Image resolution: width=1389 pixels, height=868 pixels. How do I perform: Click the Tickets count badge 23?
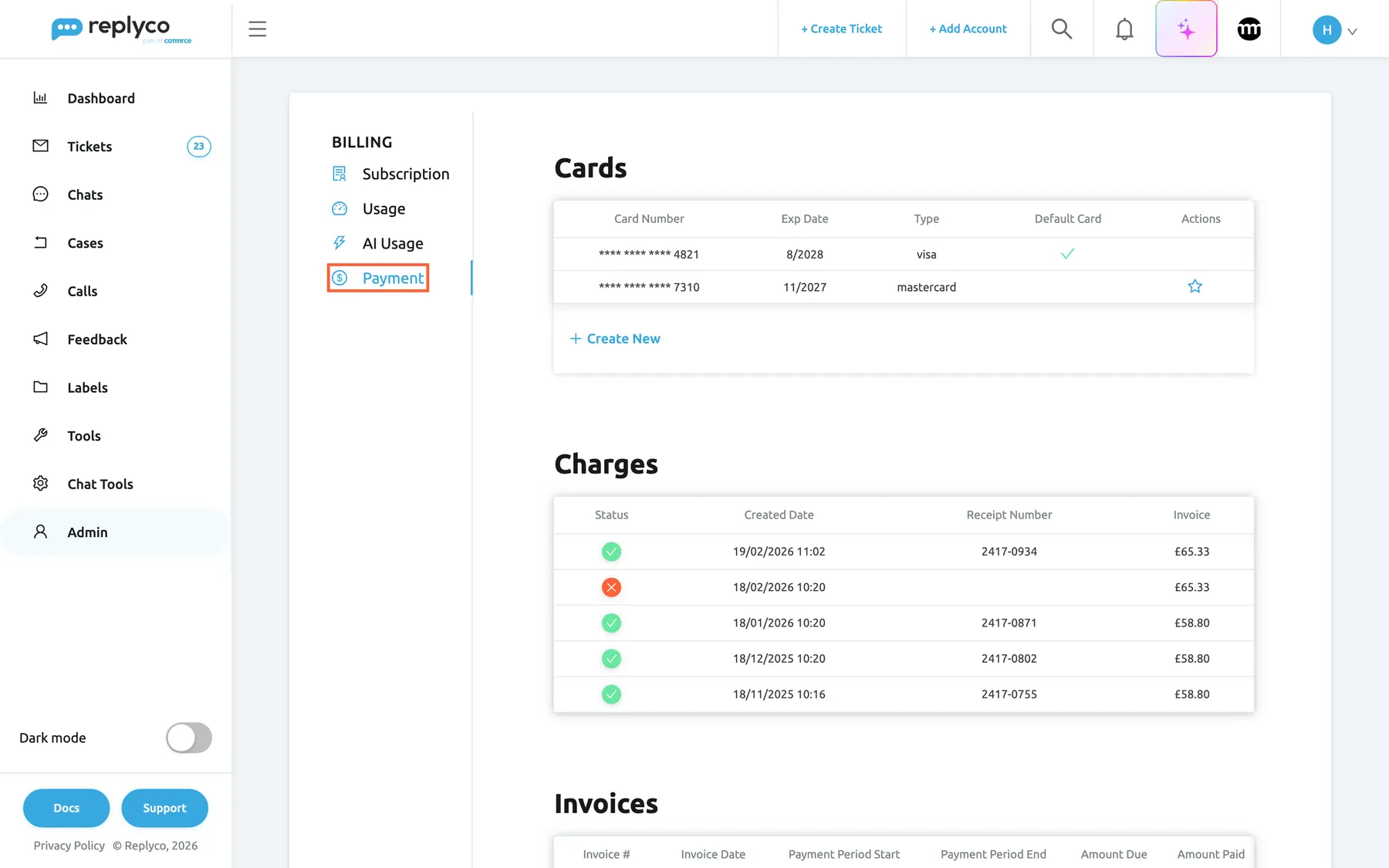tap(199, 147)
